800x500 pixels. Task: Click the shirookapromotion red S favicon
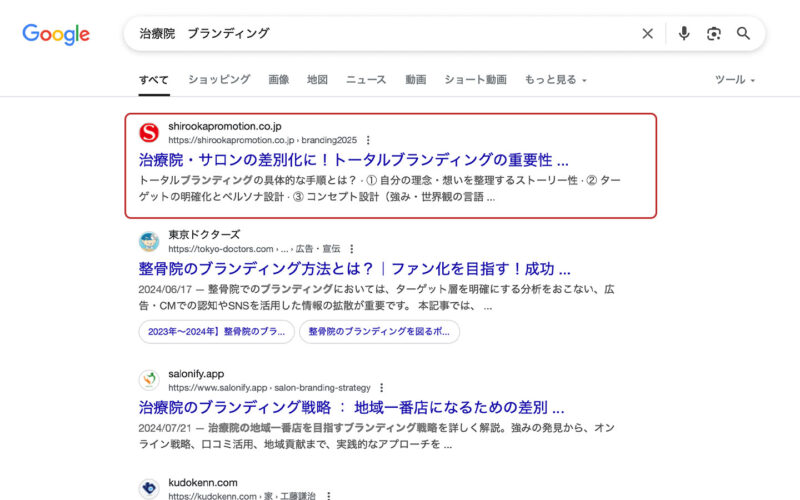click(149, 133)
